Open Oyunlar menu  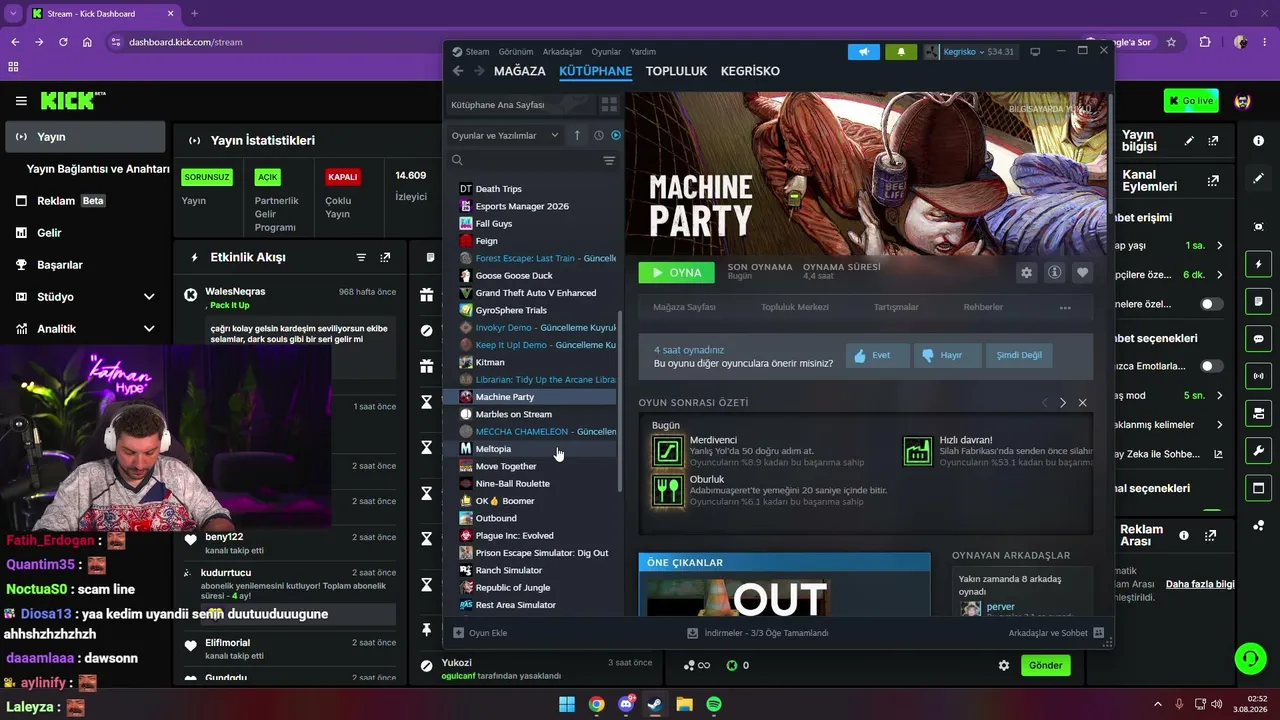pyautogui.click(x=606, y=52)
